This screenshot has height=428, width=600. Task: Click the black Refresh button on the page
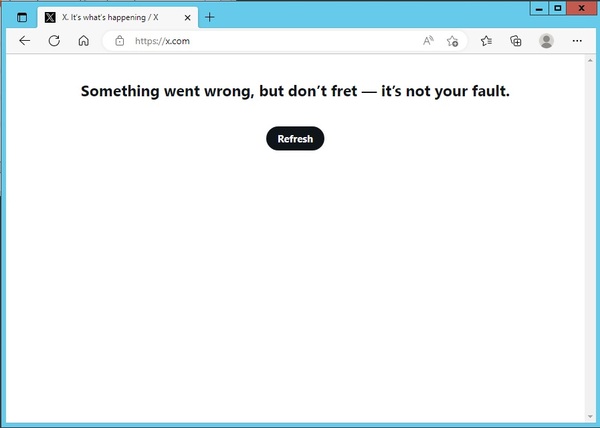295,138
